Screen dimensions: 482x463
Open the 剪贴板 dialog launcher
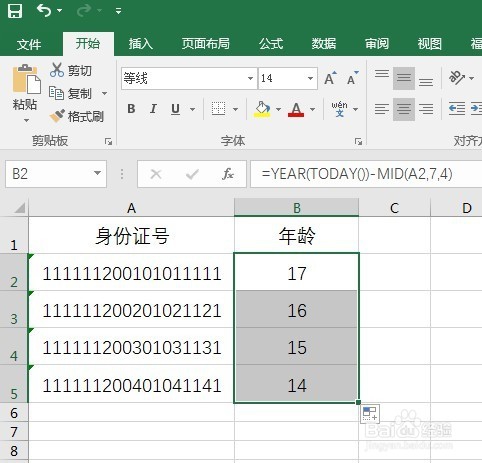point(108,142)
